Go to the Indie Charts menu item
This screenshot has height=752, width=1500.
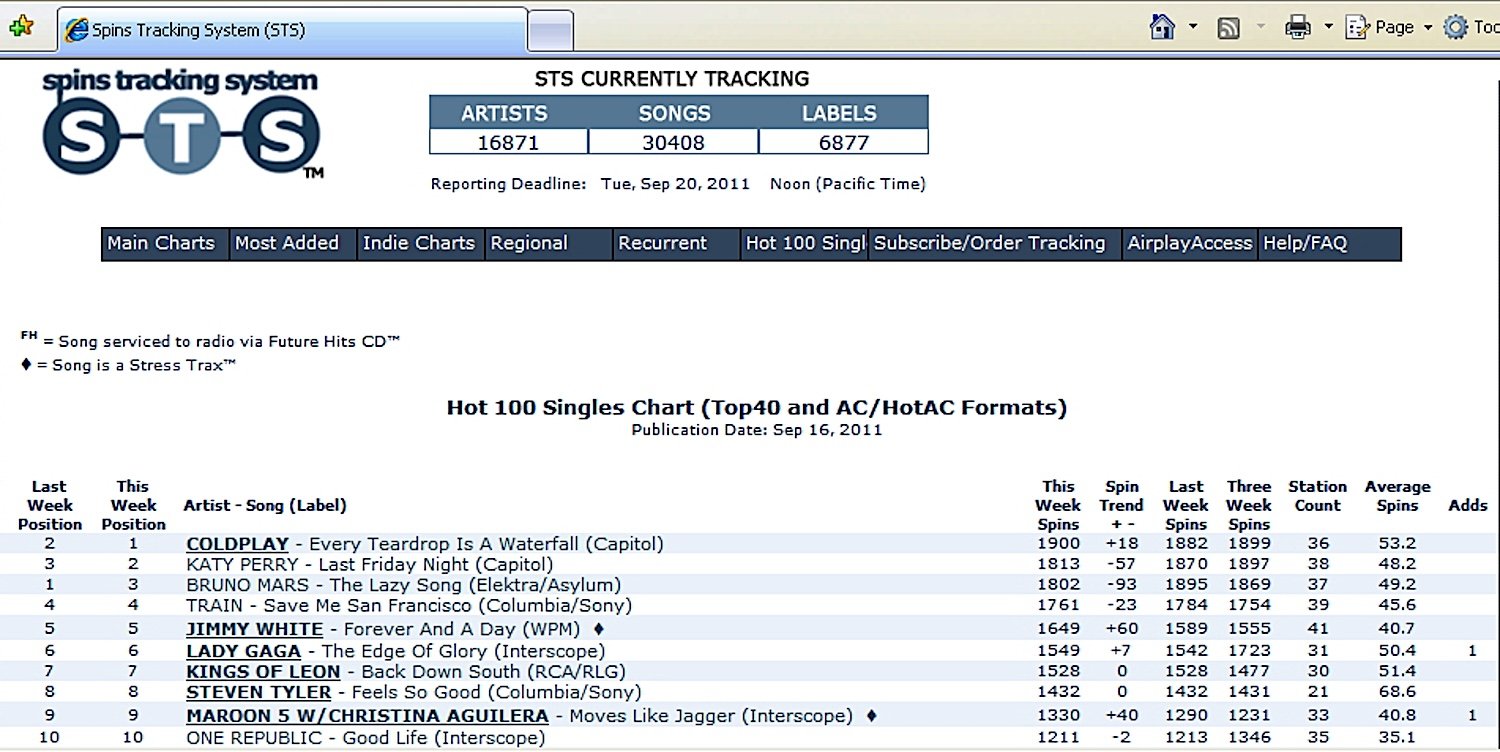[x=418, y=243]
